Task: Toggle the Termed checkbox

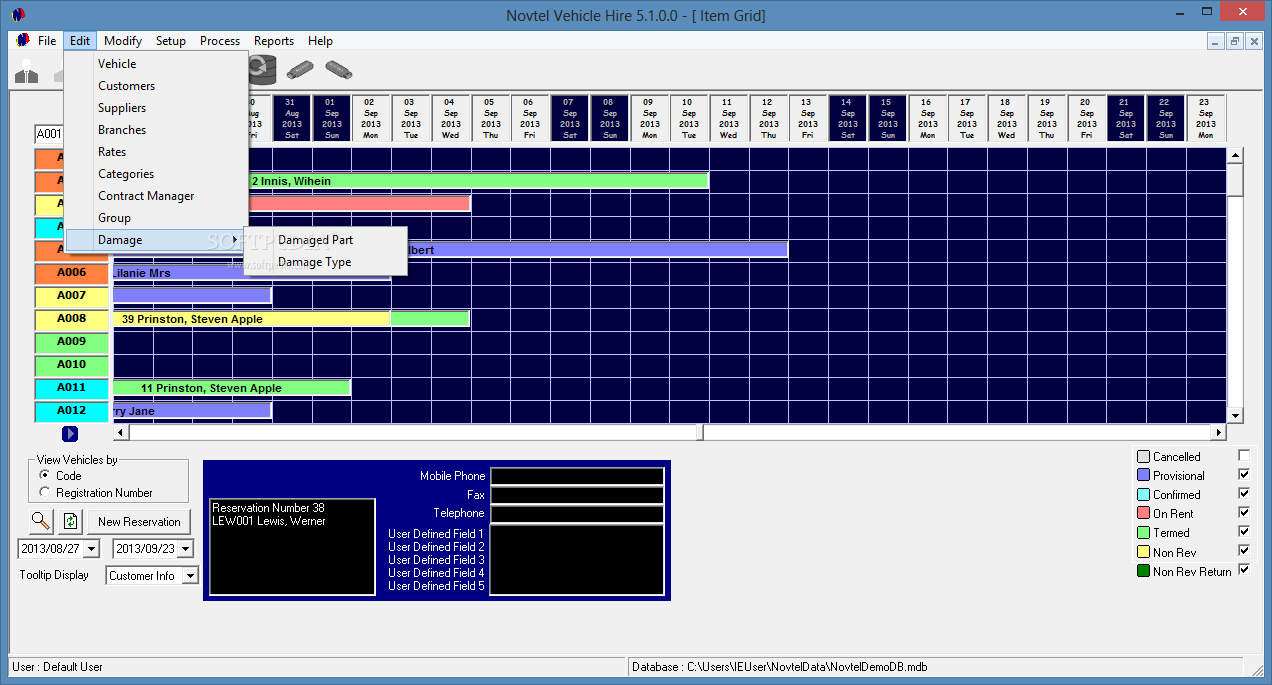Action: (1244, 531)
